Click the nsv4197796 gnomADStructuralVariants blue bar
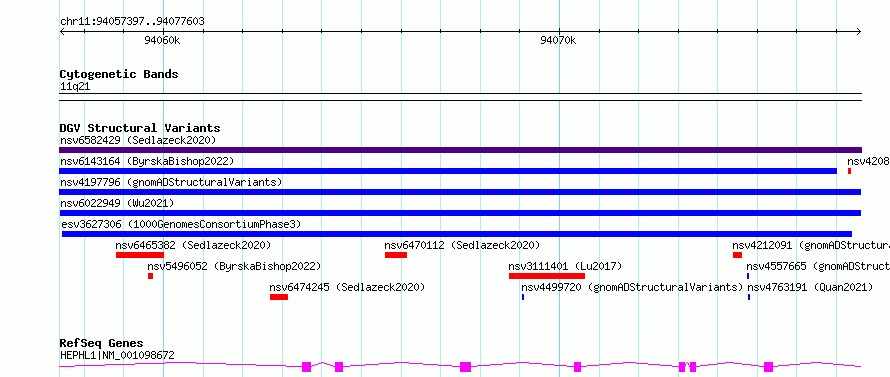 click(x=460, y=192)
